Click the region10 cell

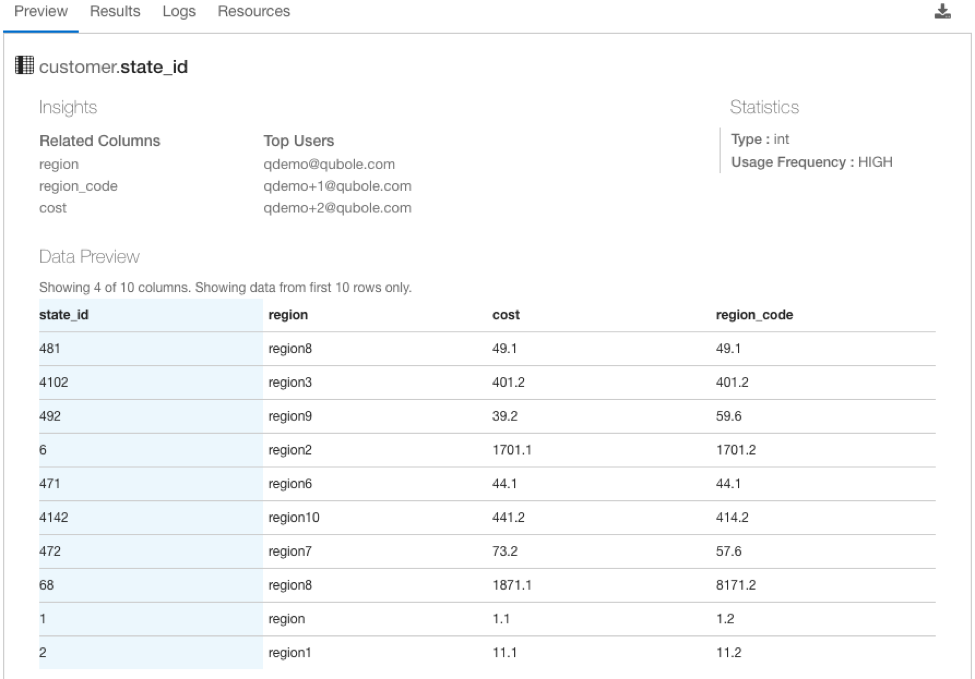[293, 517]
